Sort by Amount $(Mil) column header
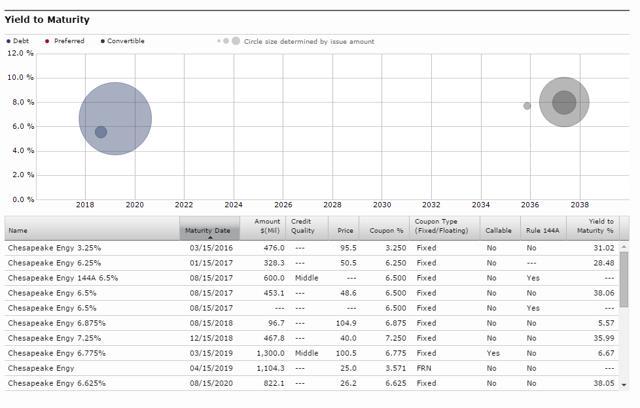The image size is (640, 408). (x=263, y=228)
